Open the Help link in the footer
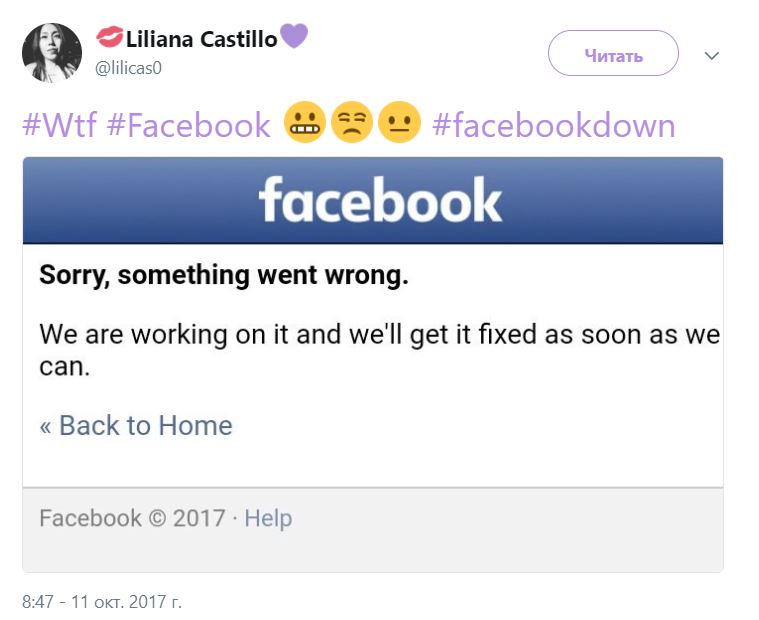Image resolution: width=759 pixels, height=620 pixels. (268, 518)
